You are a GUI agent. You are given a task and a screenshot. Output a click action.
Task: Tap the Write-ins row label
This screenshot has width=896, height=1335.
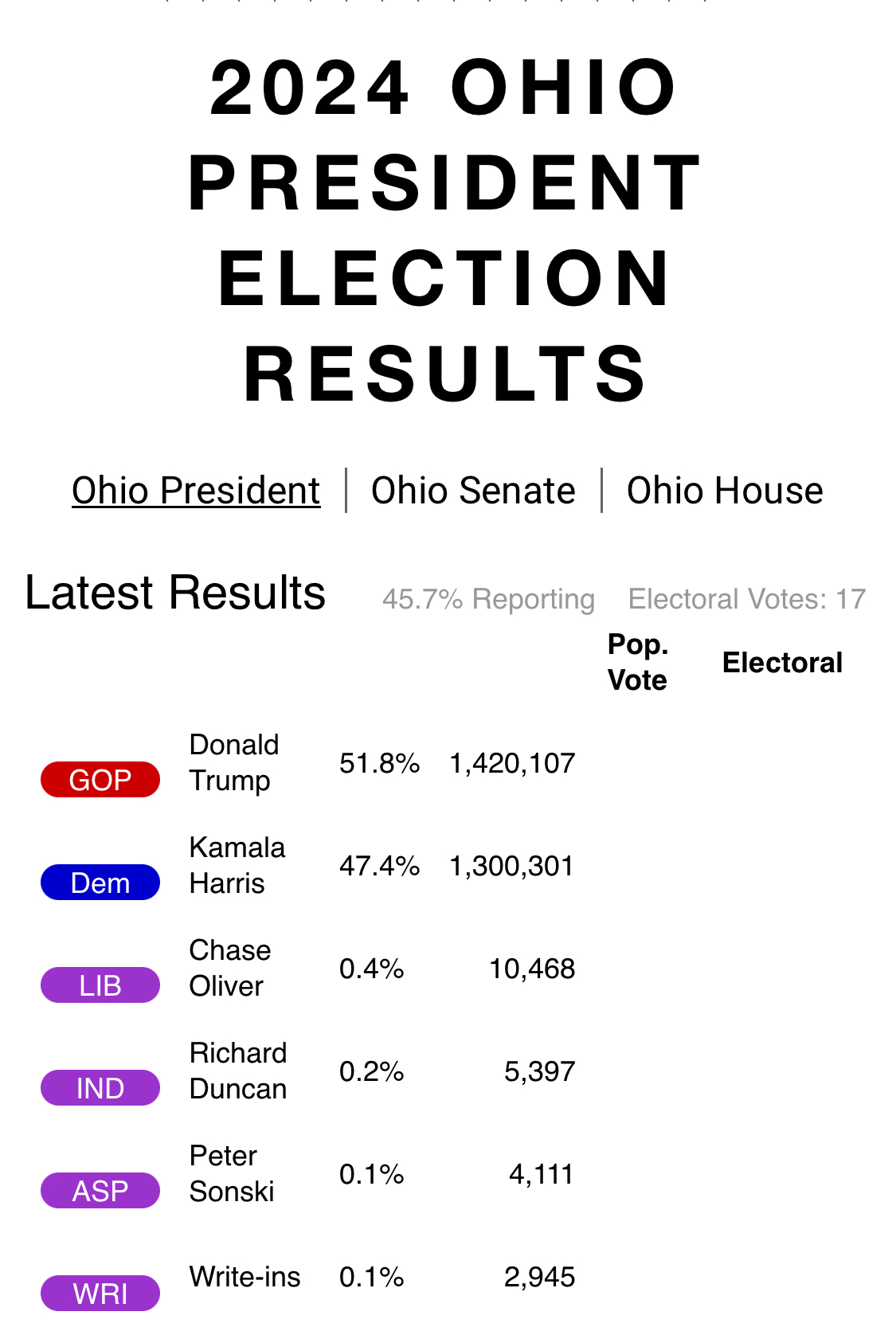pos(245,1277)
